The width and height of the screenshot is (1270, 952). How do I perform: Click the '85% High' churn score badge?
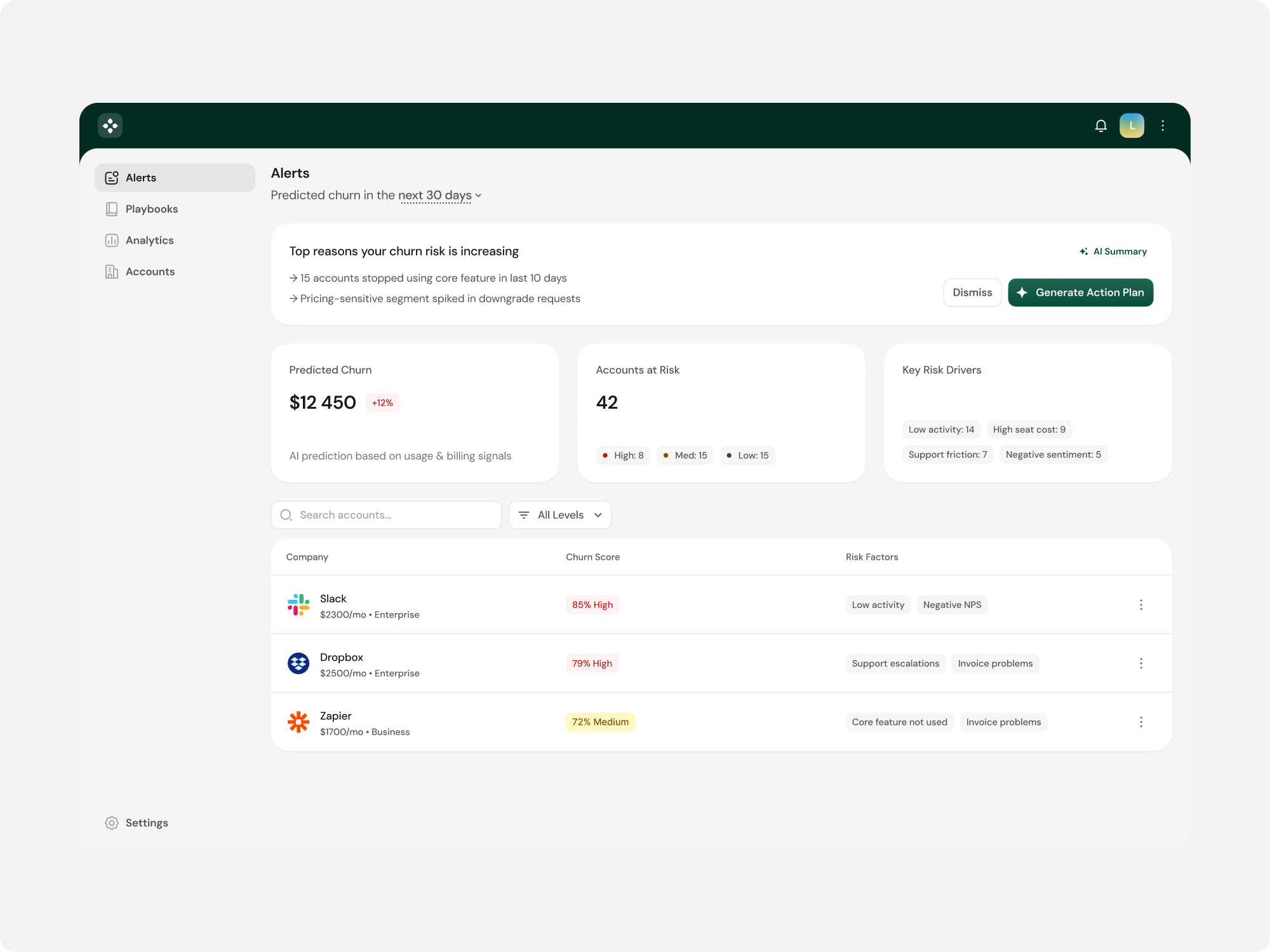592,605
